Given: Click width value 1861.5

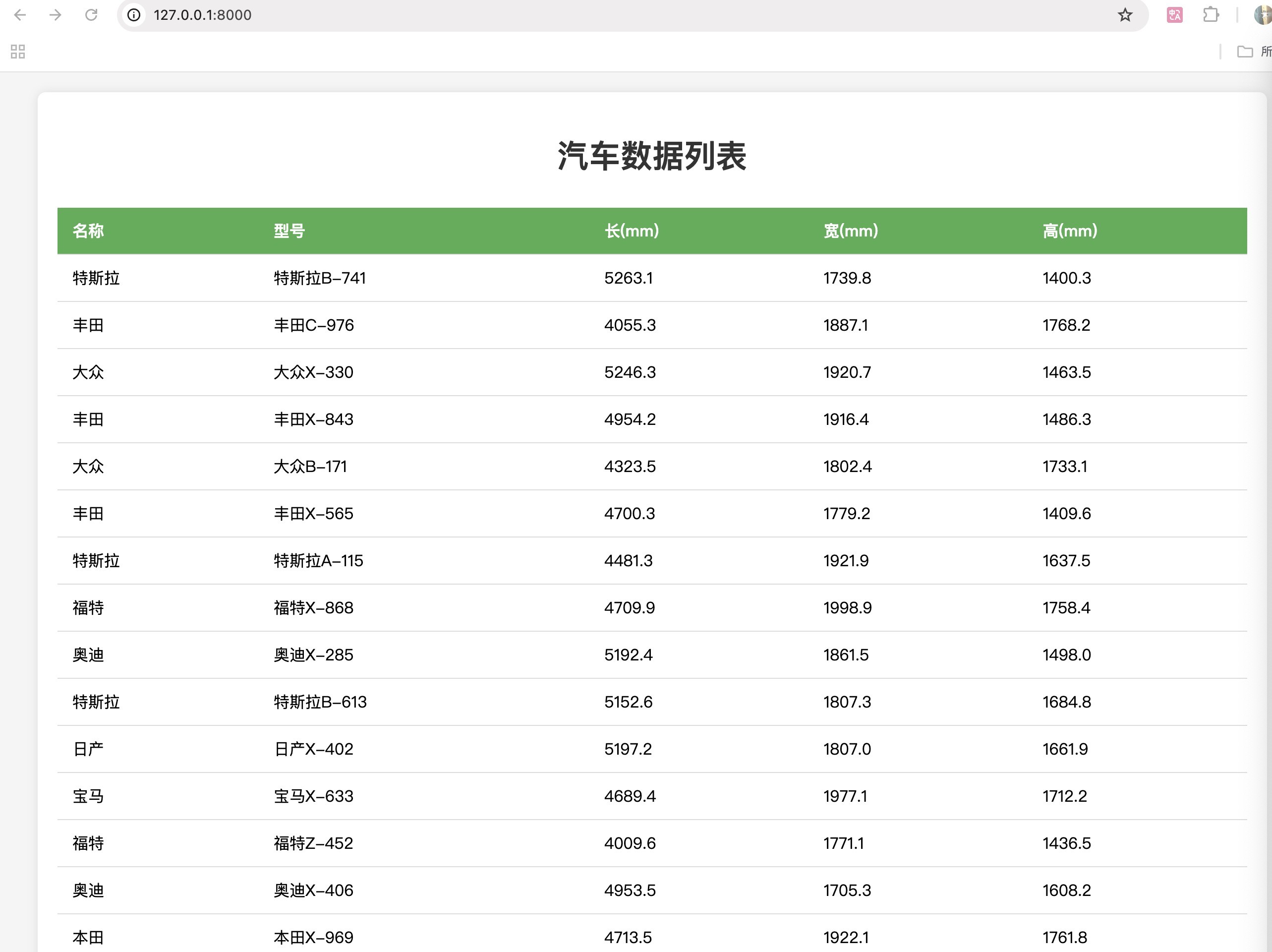Looking at the screenshot, I should click(846, 655).
